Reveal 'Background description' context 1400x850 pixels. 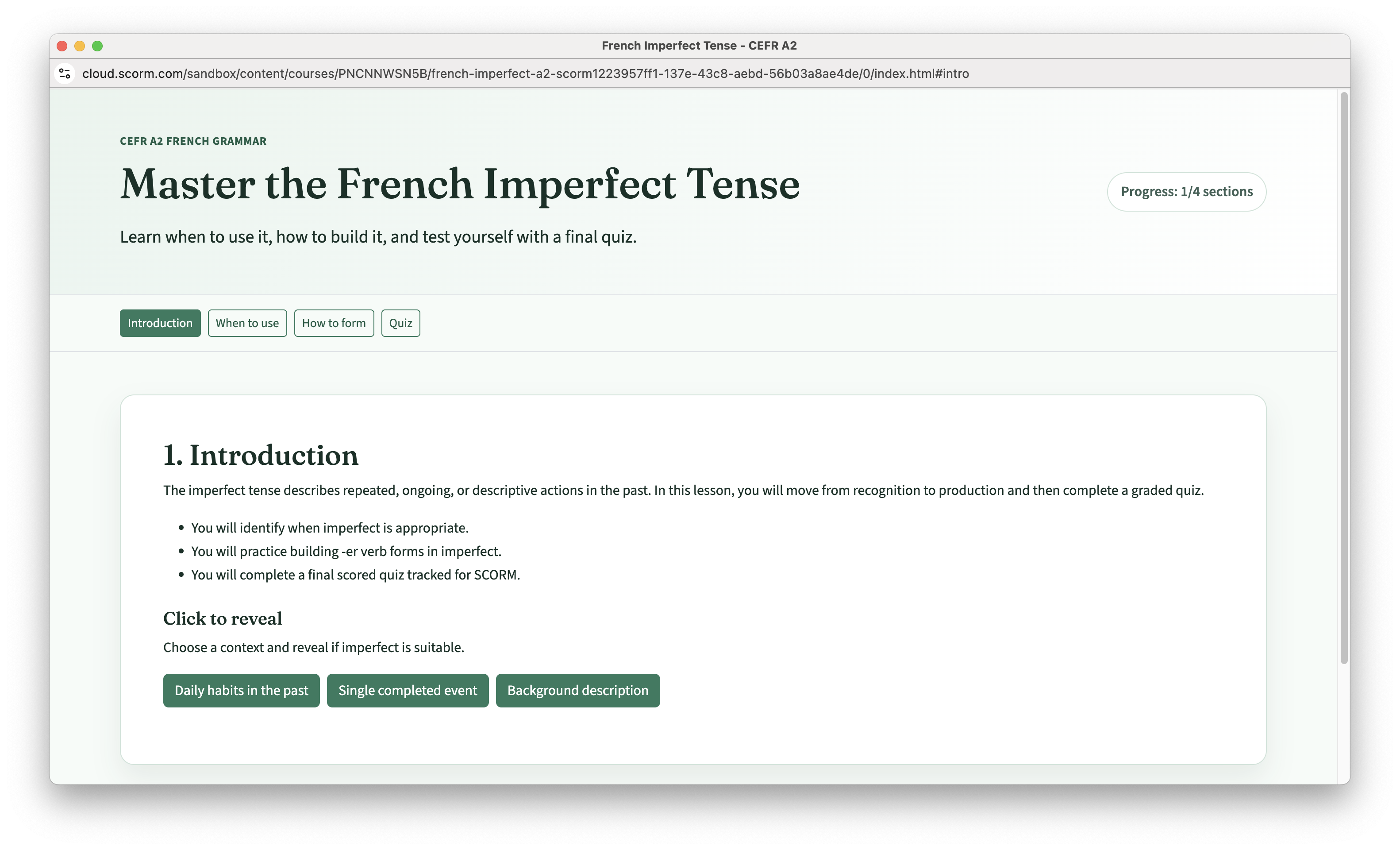pyautogui.click(x=577, y=690)
